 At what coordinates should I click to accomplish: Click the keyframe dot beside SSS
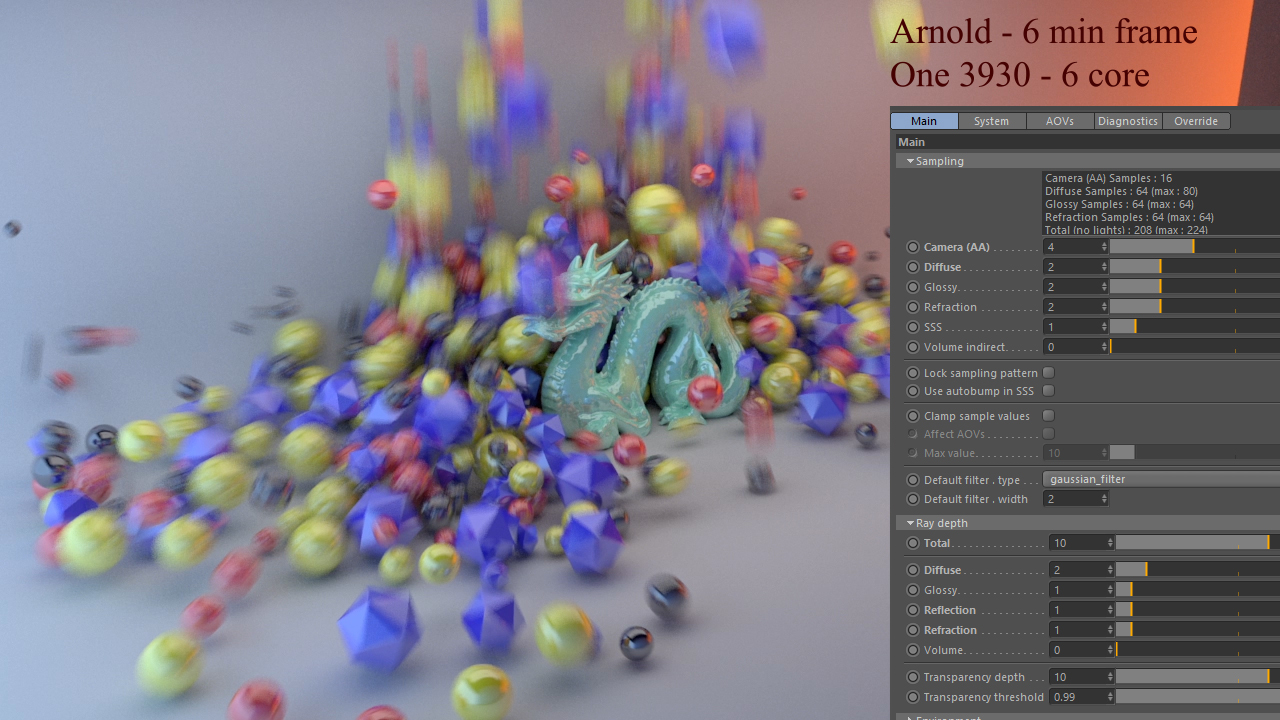coord(913,327)
